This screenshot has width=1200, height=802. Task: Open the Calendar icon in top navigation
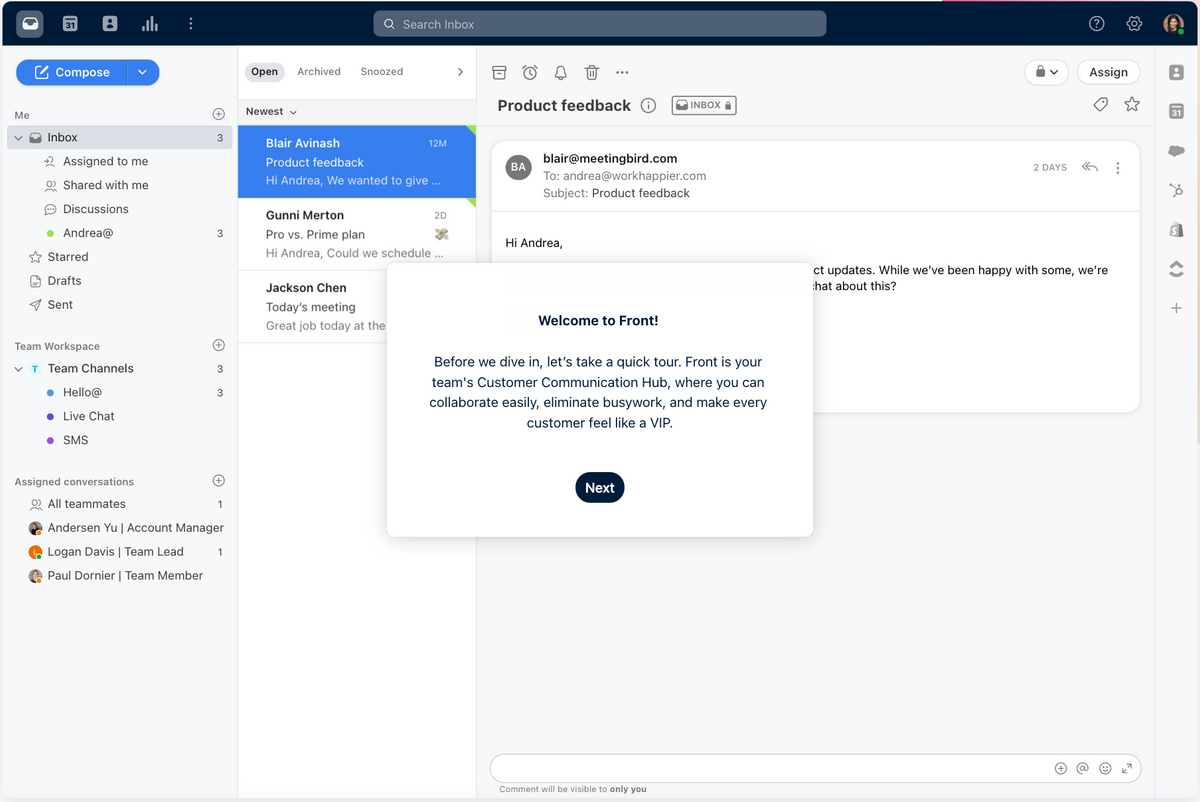[x=70, y=24]
